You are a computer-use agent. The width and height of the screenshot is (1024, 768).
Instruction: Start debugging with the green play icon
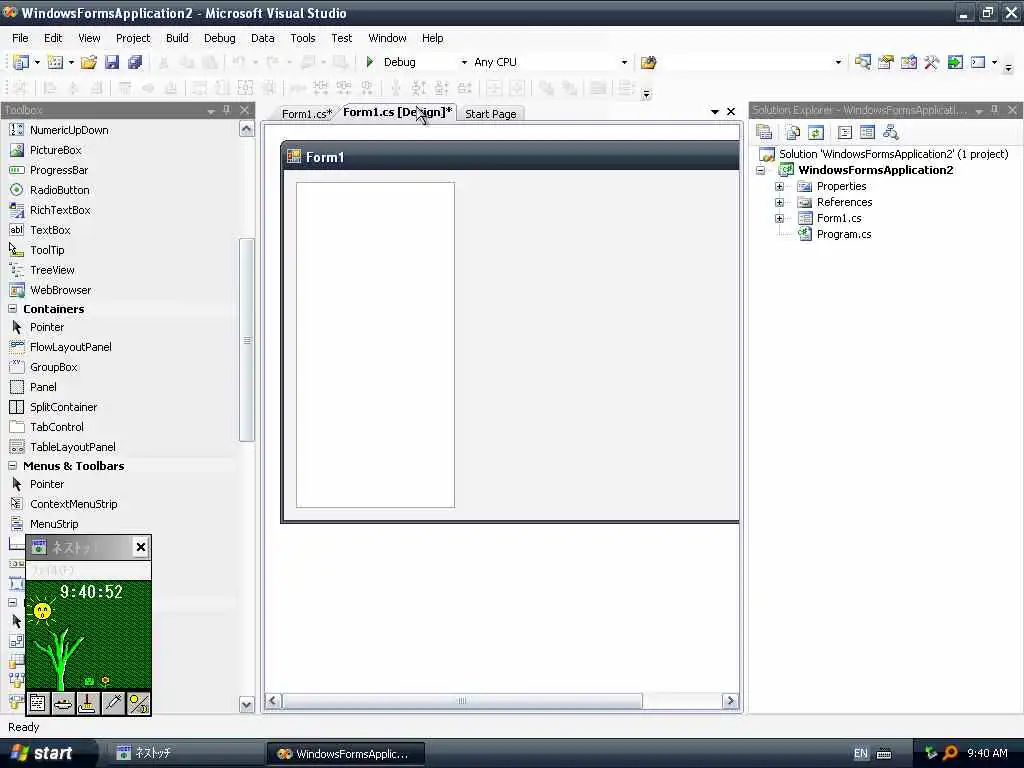370,62
